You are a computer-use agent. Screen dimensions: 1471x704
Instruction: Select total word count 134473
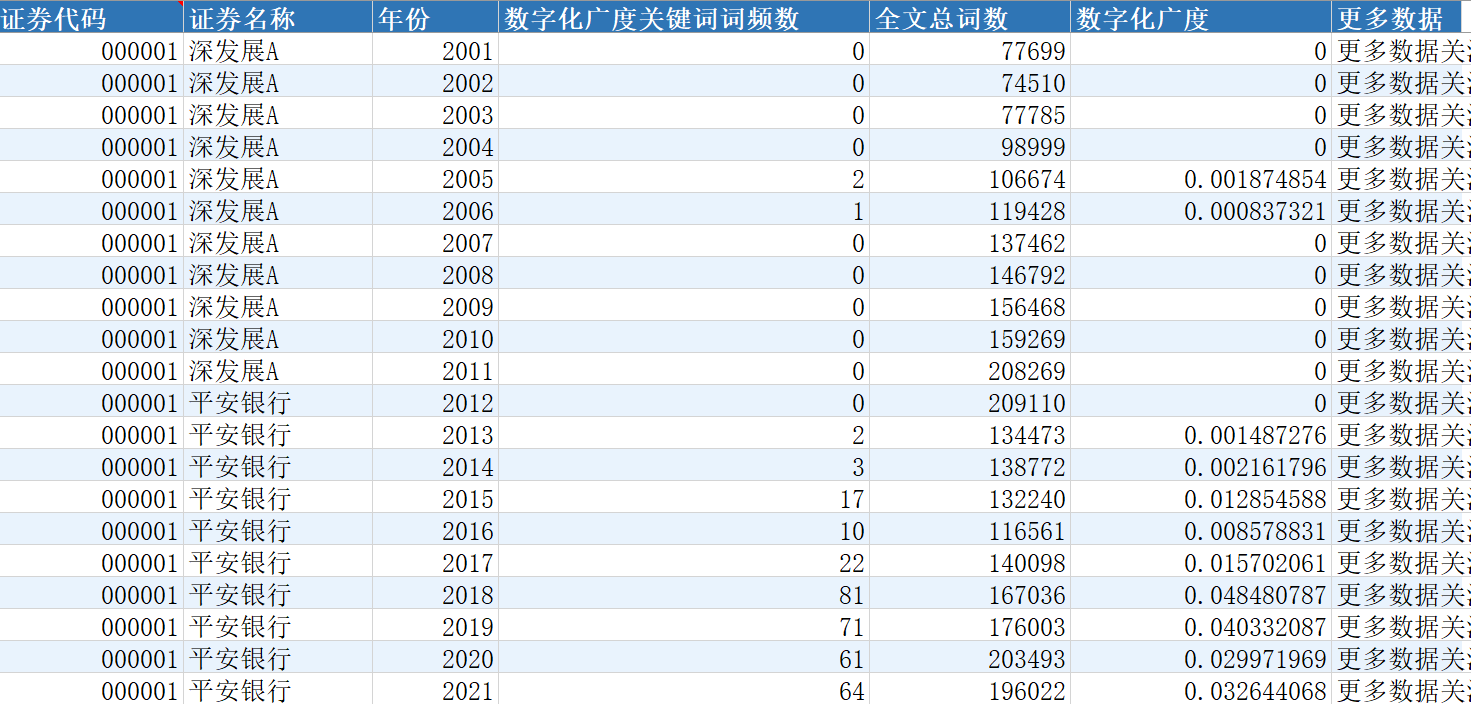[x=970, y=435]
